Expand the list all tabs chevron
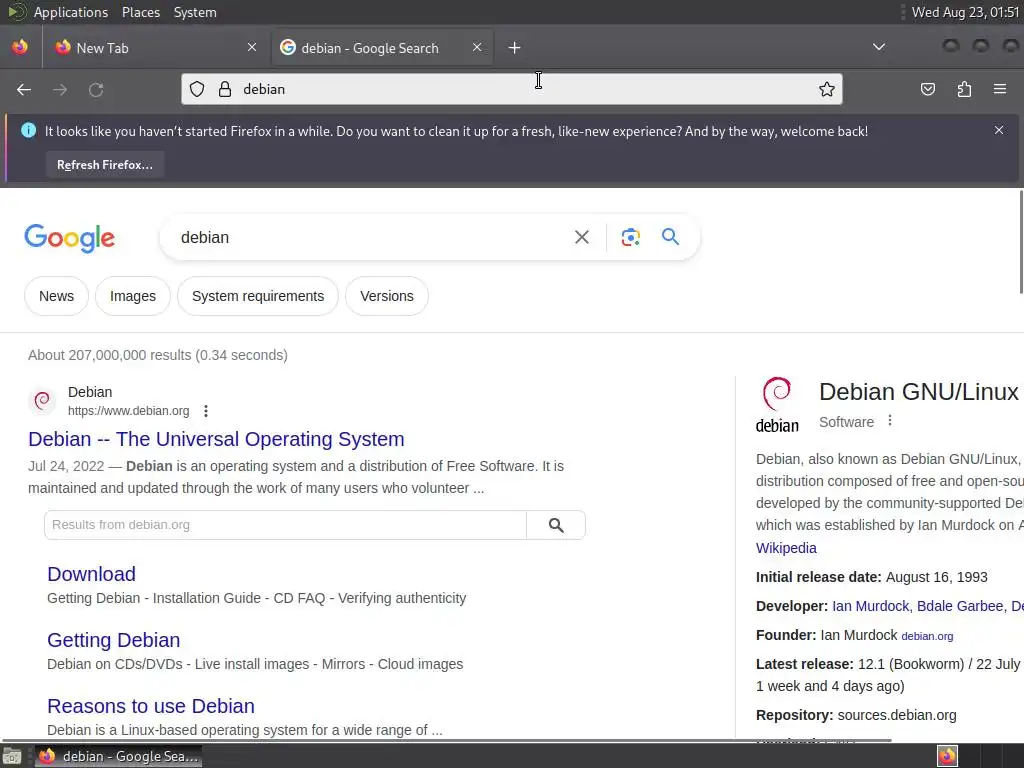1024x768 pixels. tap(879, 47)
